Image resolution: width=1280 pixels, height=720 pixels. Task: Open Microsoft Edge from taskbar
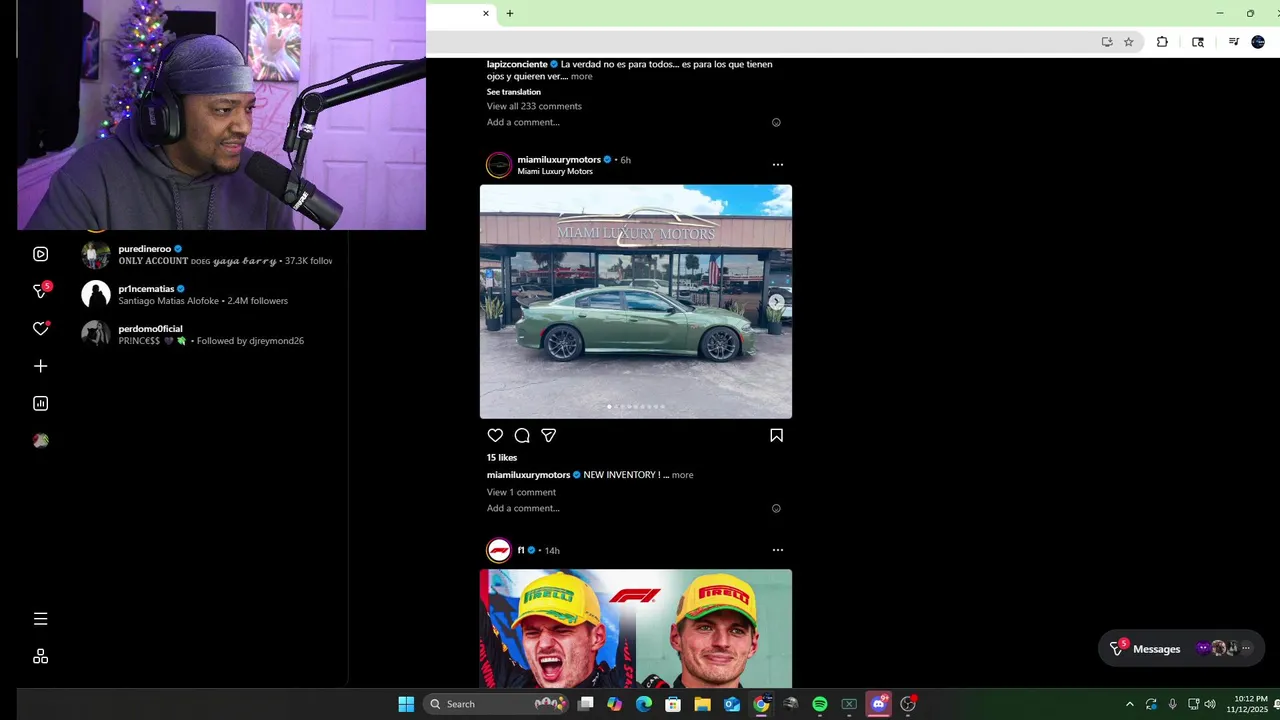(x=644, y=704)
